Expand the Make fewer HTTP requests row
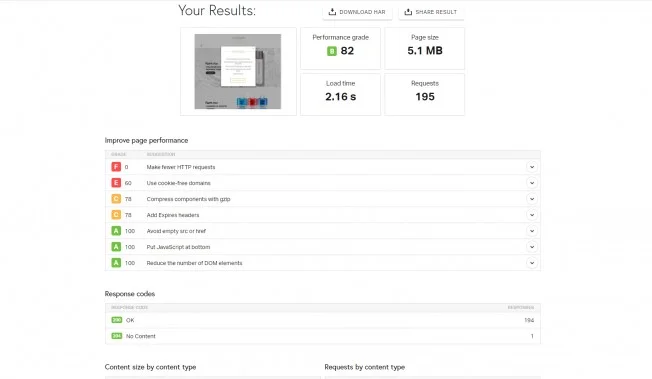The height and width of the screenshot is (379, 652). coord(532,167)
